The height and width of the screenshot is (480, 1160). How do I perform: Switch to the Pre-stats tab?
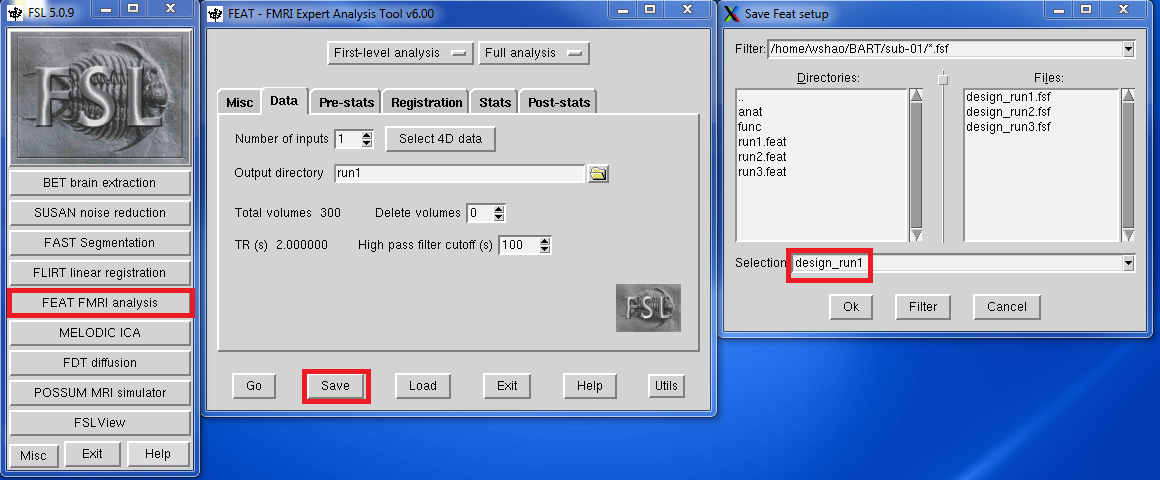(346, 103)
